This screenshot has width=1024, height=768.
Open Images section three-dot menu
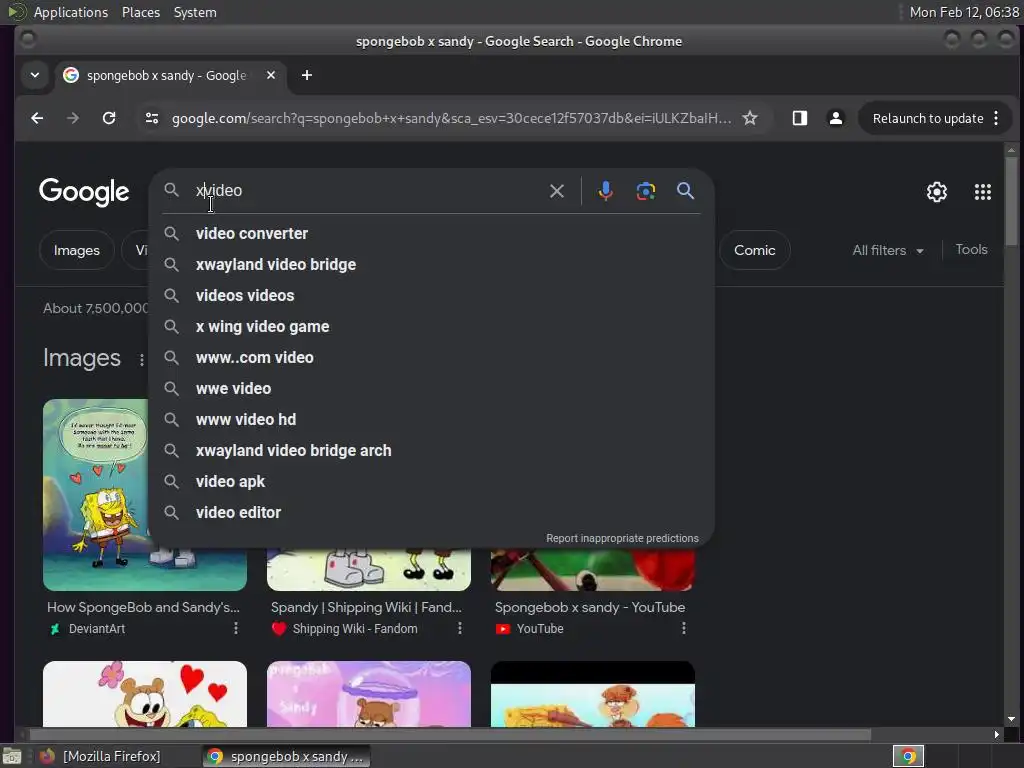142,360
